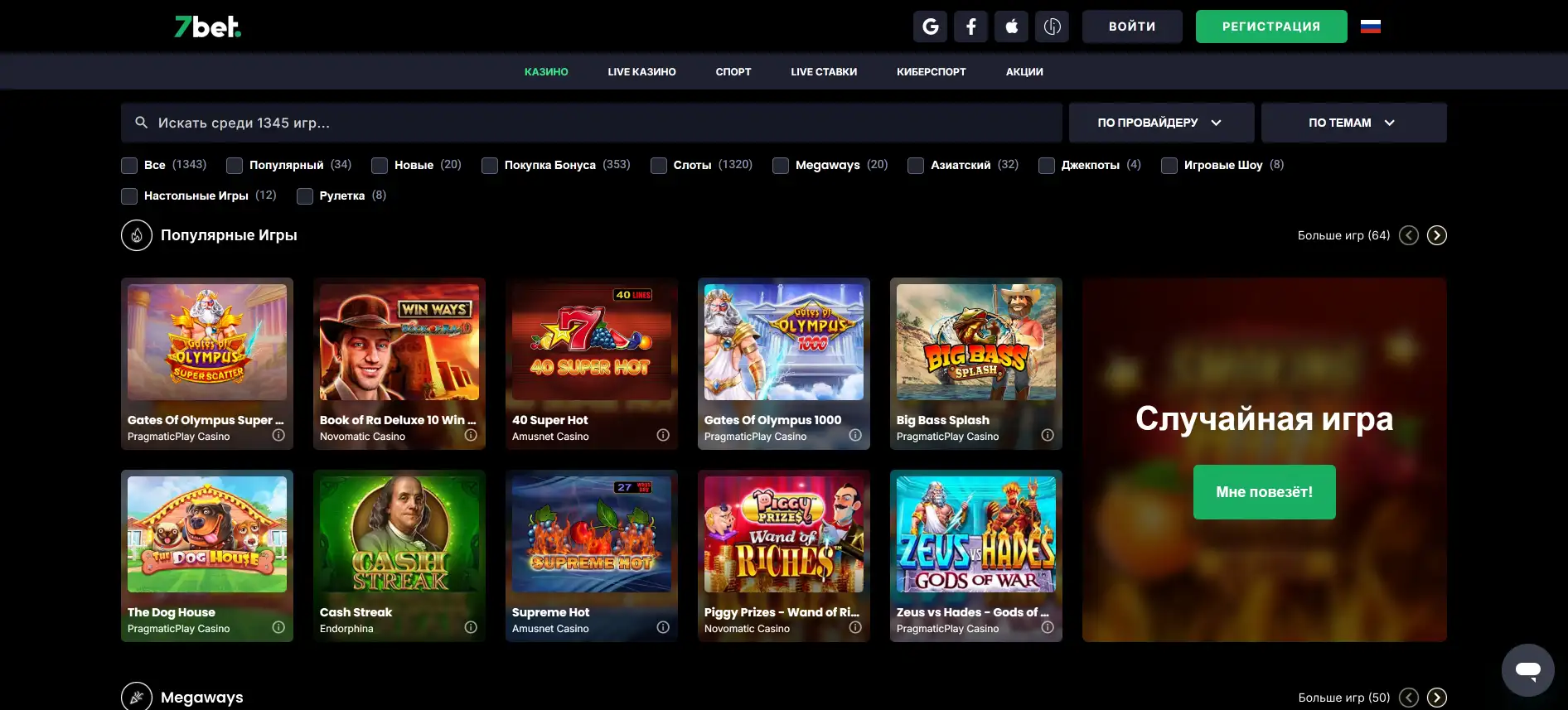Viewport: 1568px width, 710px height.
Task: Open the Russian flag language selector
Action: tap(1371, 27)
